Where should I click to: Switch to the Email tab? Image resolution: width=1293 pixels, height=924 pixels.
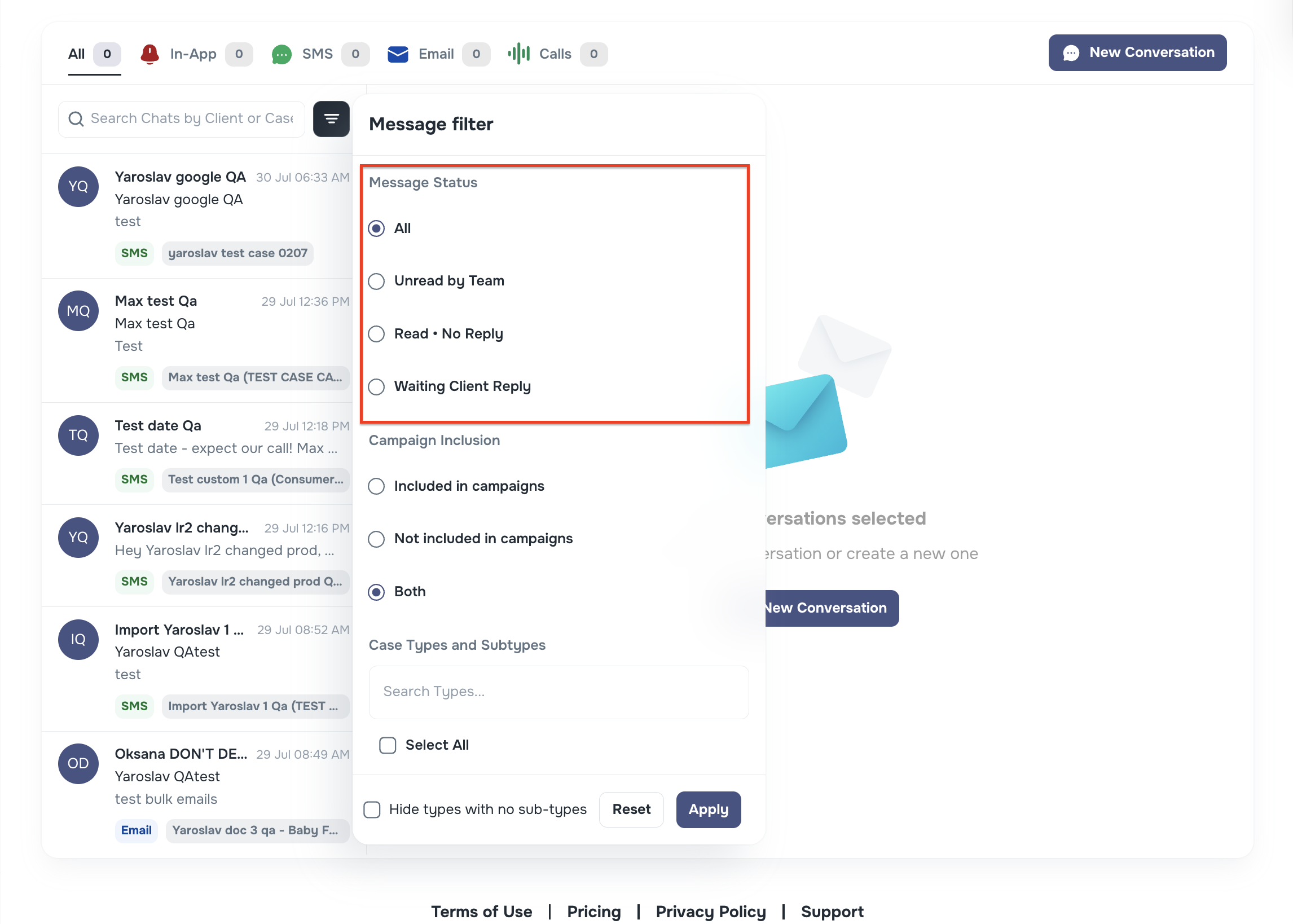pos(436,54)
